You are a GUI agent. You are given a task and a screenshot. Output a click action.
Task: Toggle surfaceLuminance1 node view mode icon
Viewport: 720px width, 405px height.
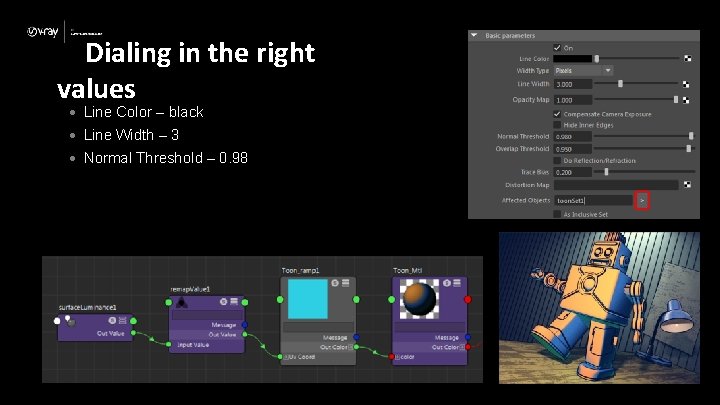coord(123,321)
